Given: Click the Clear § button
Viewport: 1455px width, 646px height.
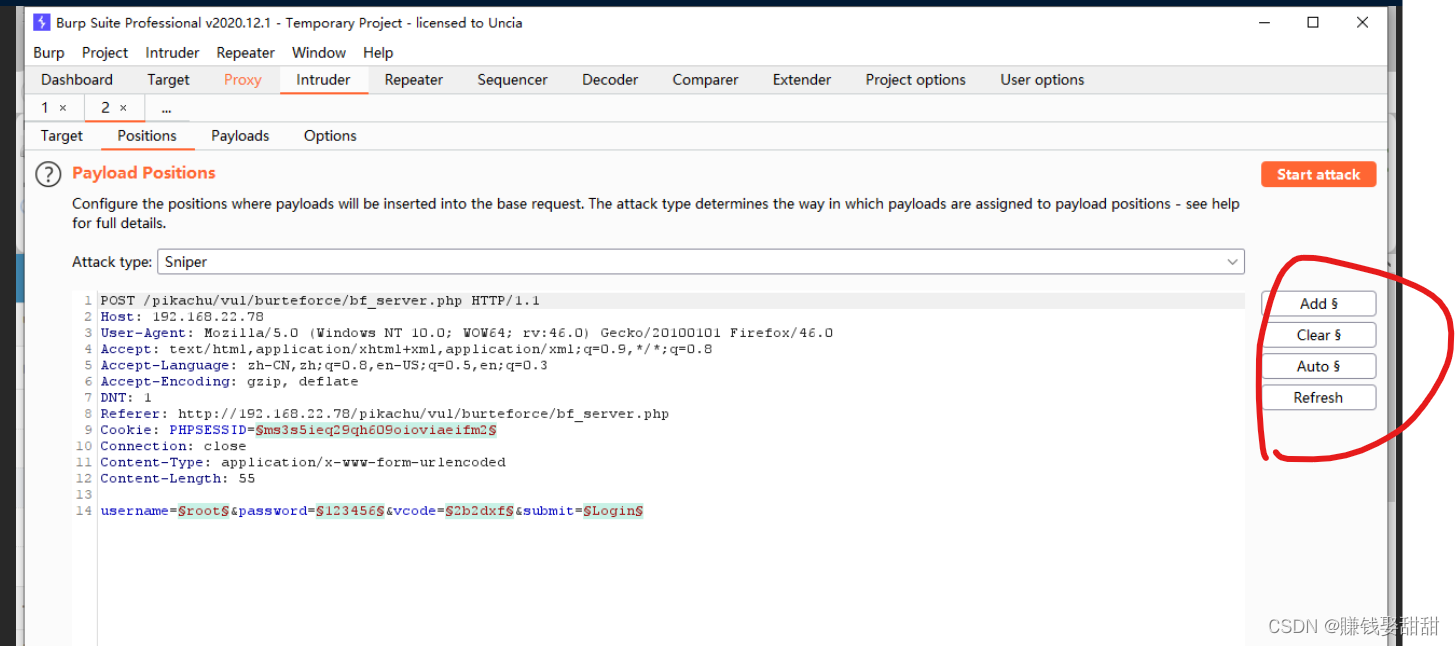Looking at the screenshot, I should pyautogui.click(x=1319, y=335).
